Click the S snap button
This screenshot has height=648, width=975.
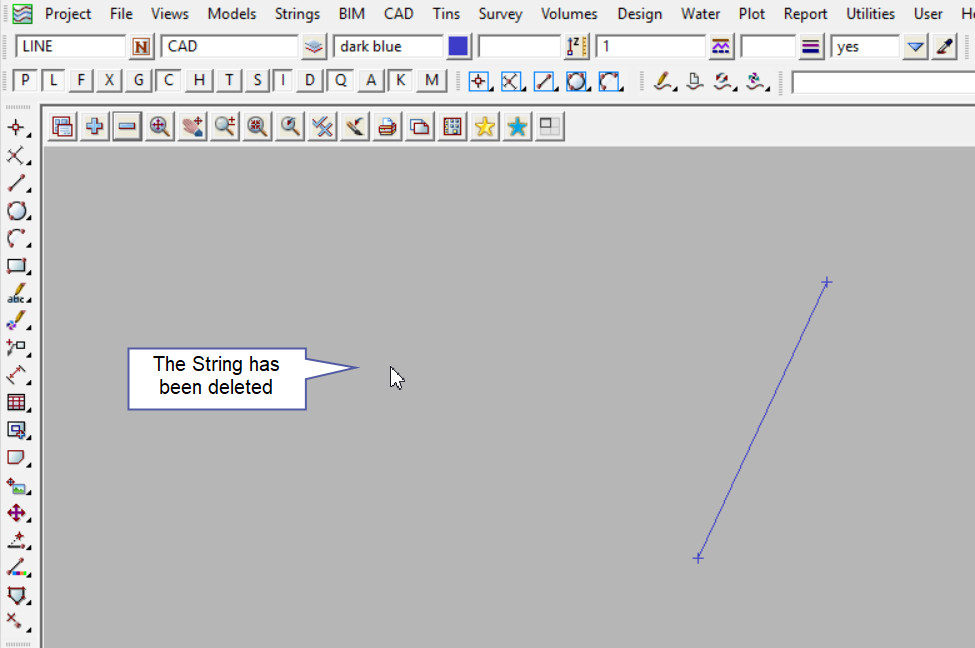tap(257, 80)
